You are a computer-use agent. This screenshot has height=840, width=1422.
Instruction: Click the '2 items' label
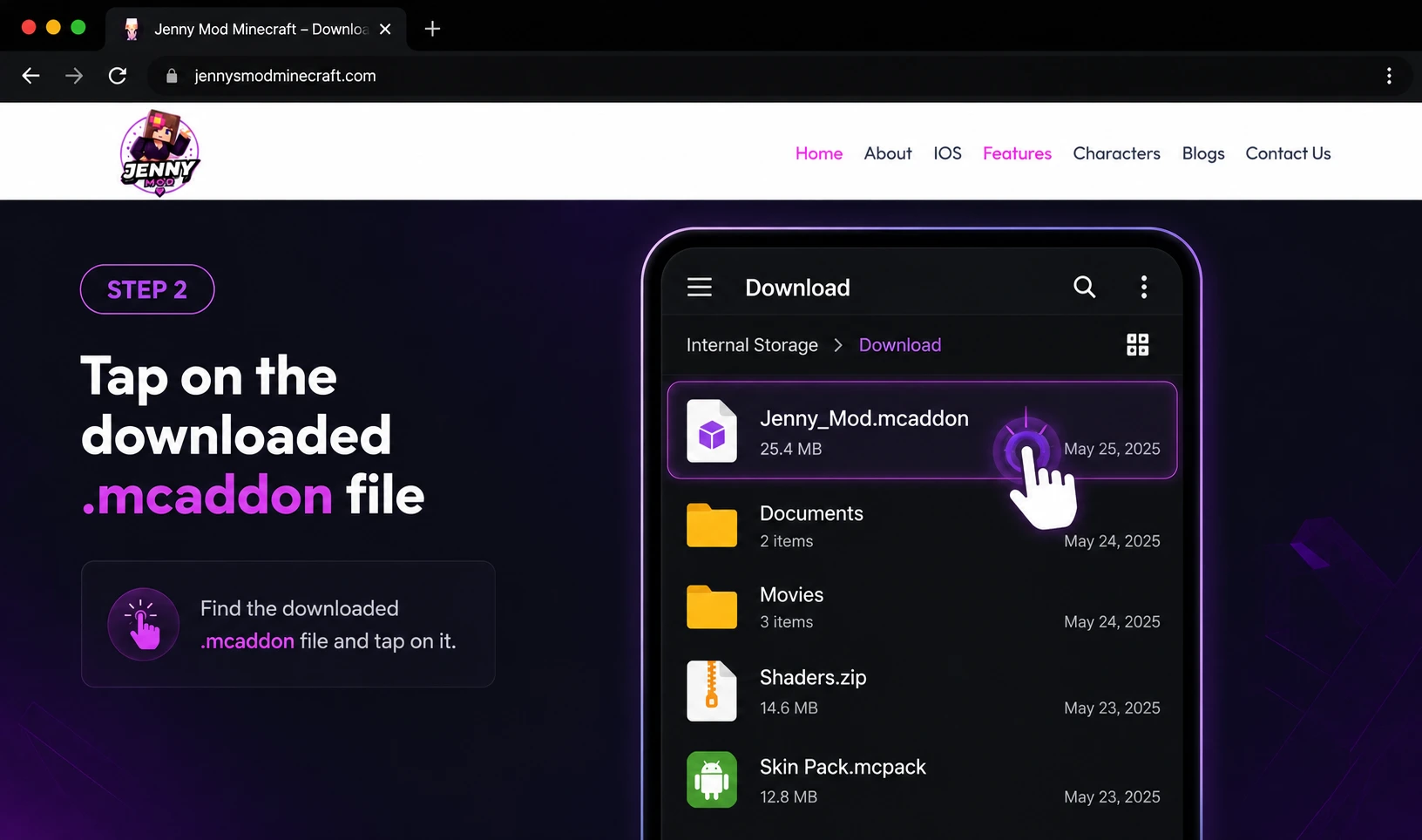pos(786,541)
